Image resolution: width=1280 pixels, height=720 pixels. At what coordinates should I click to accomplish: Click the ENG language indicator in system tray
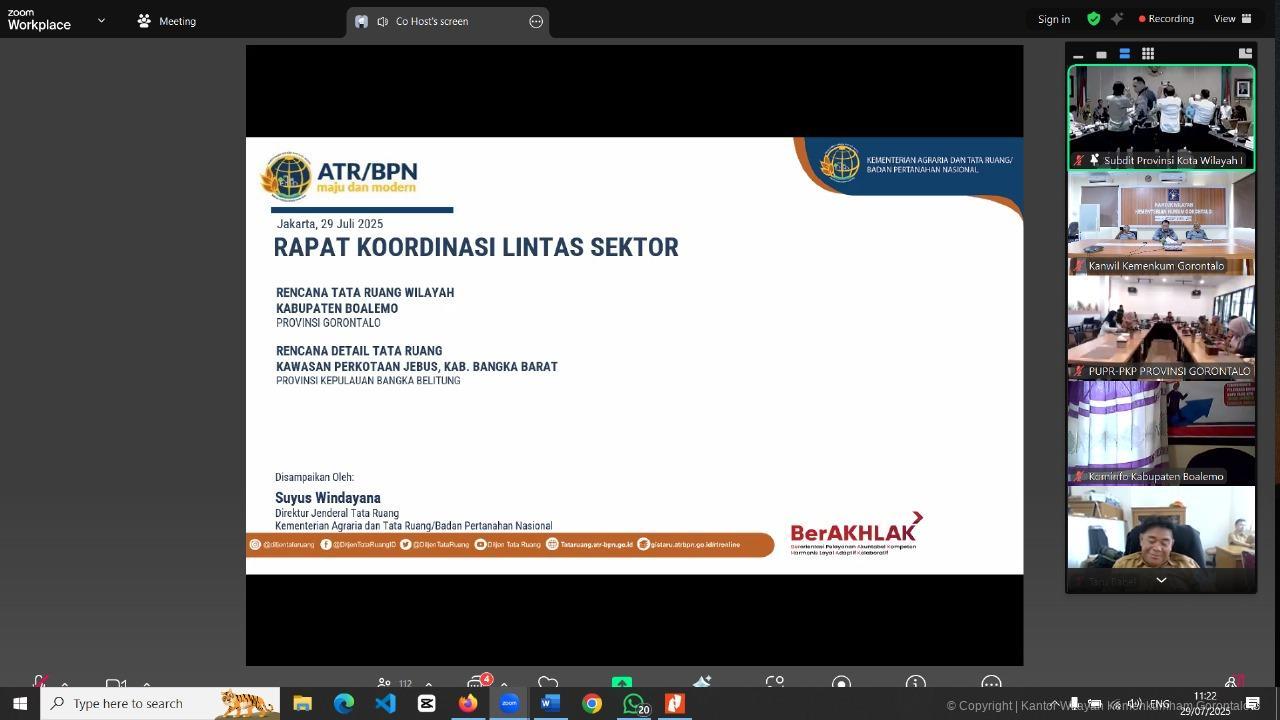1160,704
